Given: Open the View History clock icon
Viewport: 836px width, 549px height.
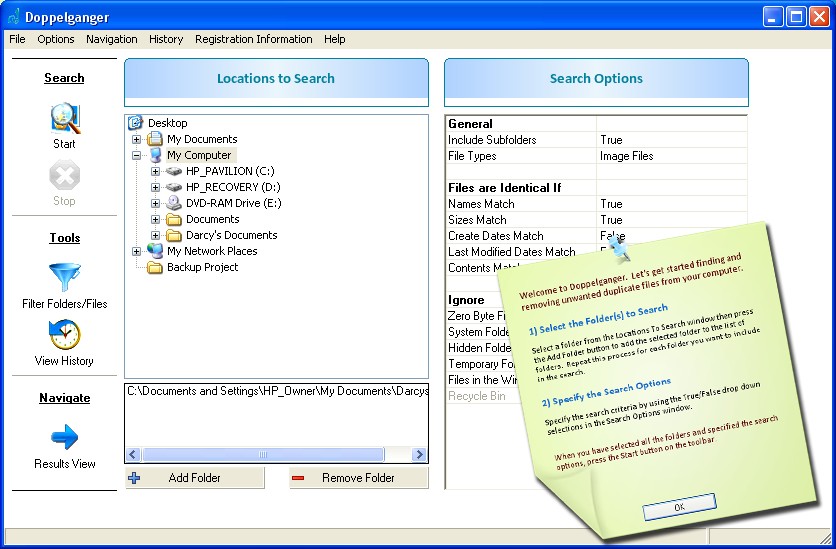Looking at the screenshot, I should (65, 335).
